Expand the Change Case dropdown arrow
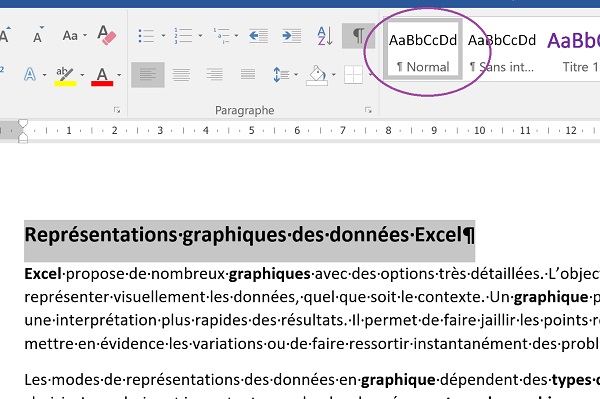Viewport: 600px width, 399px height. click(85, 36)
